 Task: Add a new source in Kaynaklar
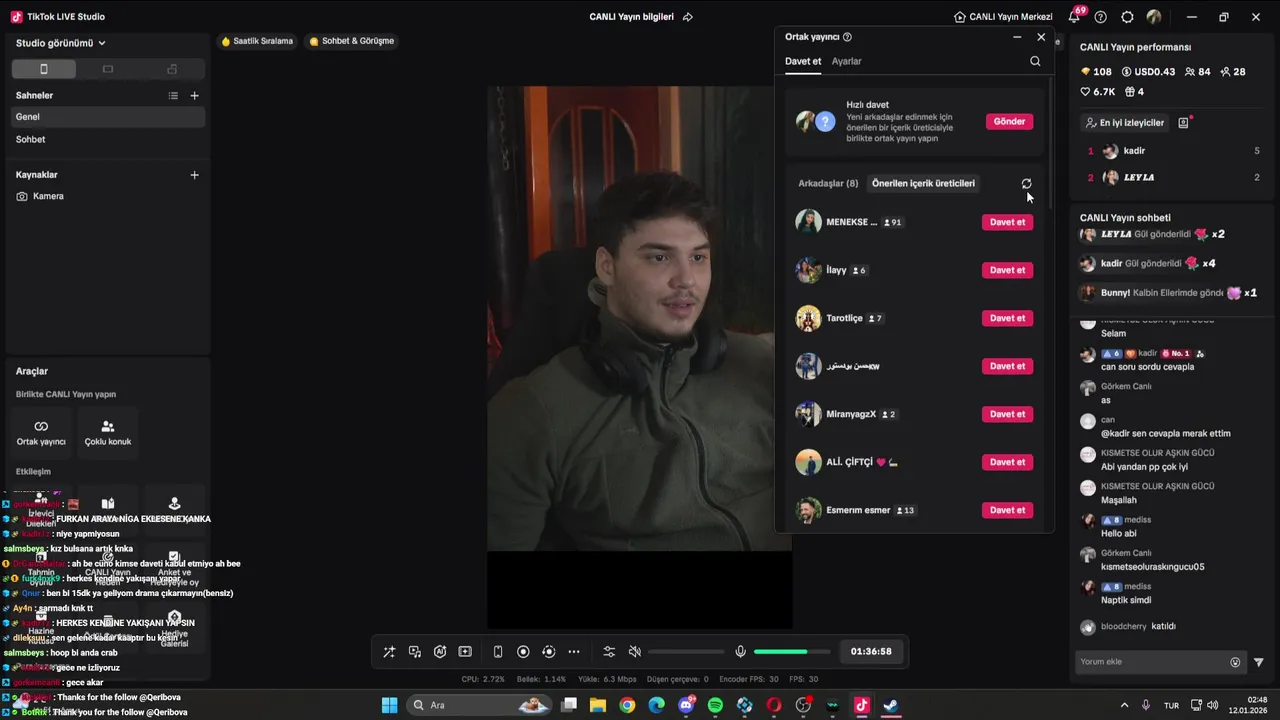coord(195,175)
